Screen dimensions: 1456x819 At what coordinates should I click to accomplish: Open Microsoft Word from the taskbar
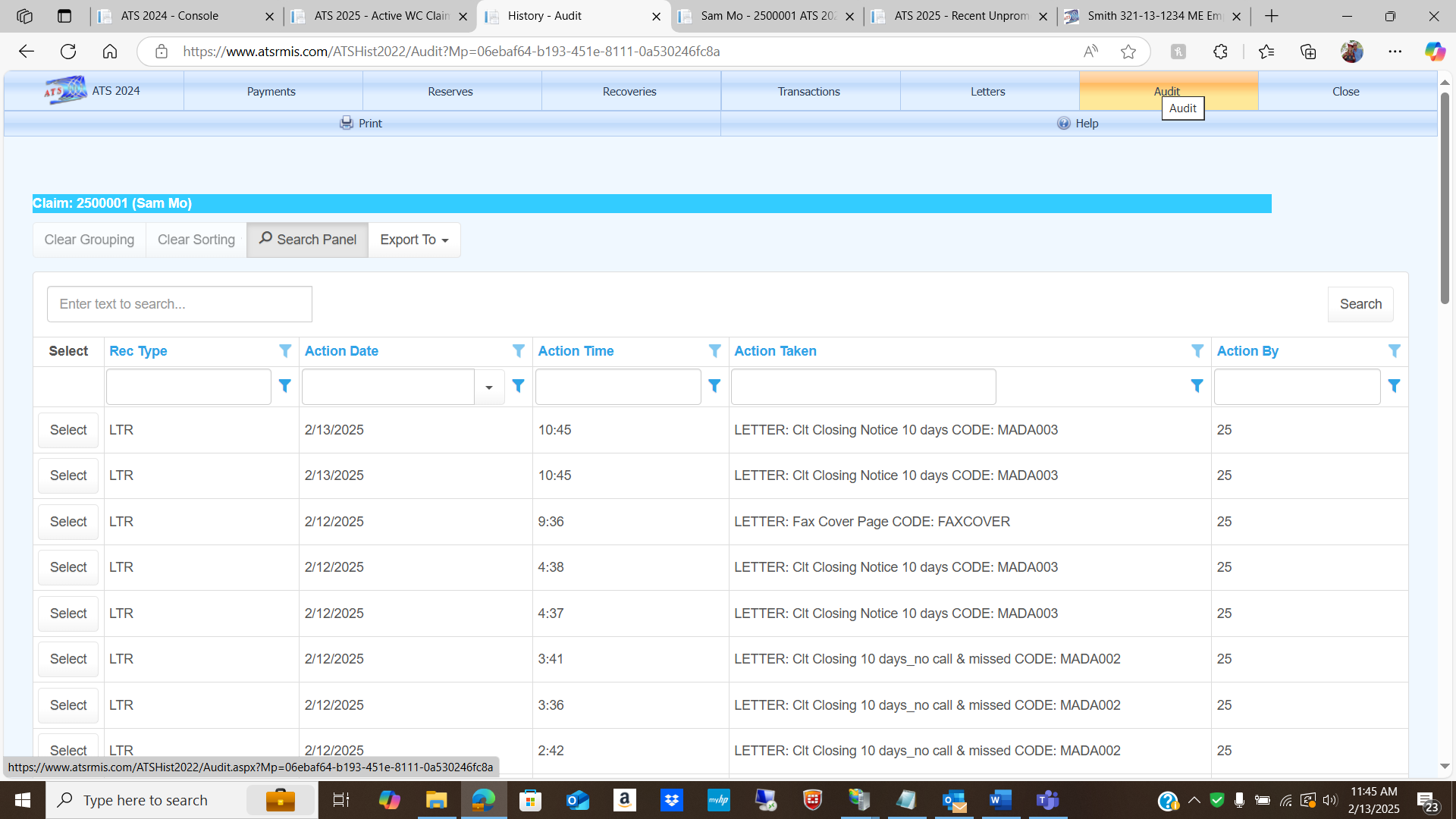[1000, 800]
